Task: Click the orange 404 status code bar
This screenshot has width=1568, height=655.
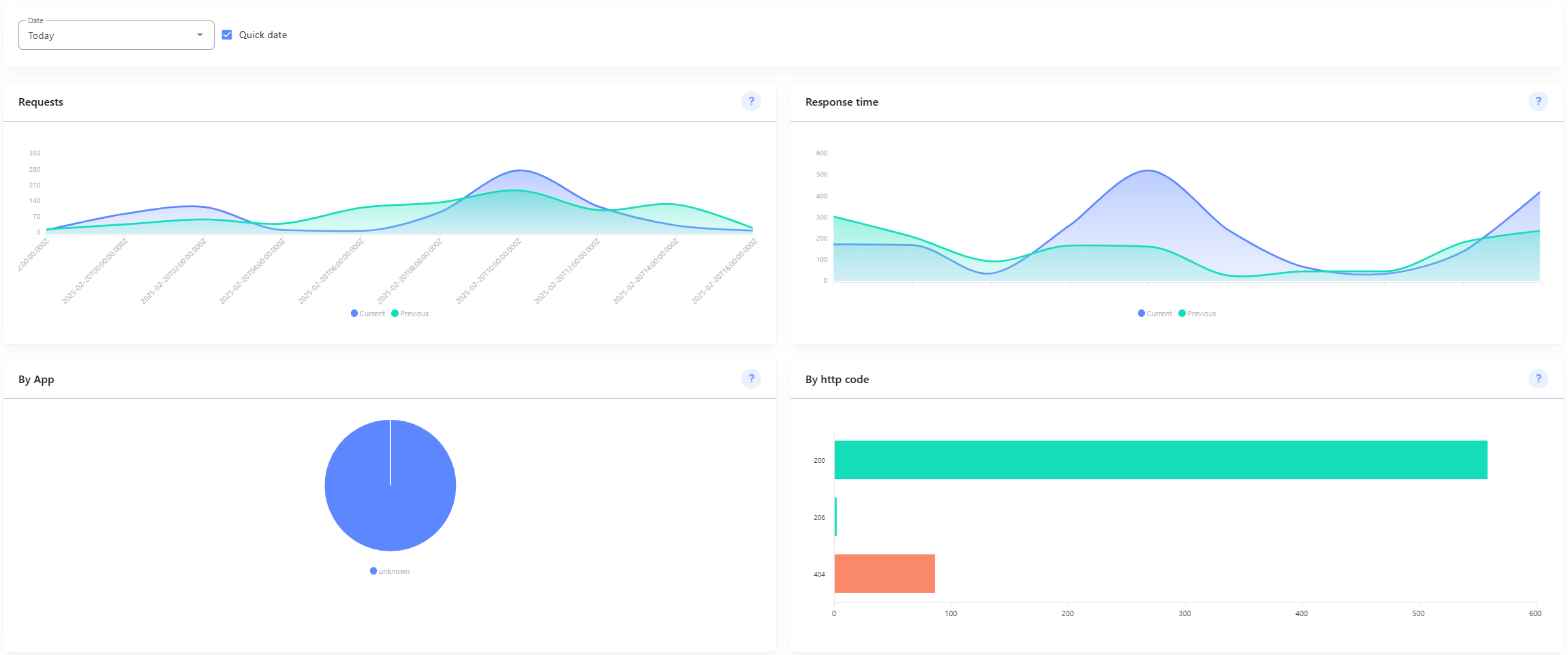Action: [885, 574]
